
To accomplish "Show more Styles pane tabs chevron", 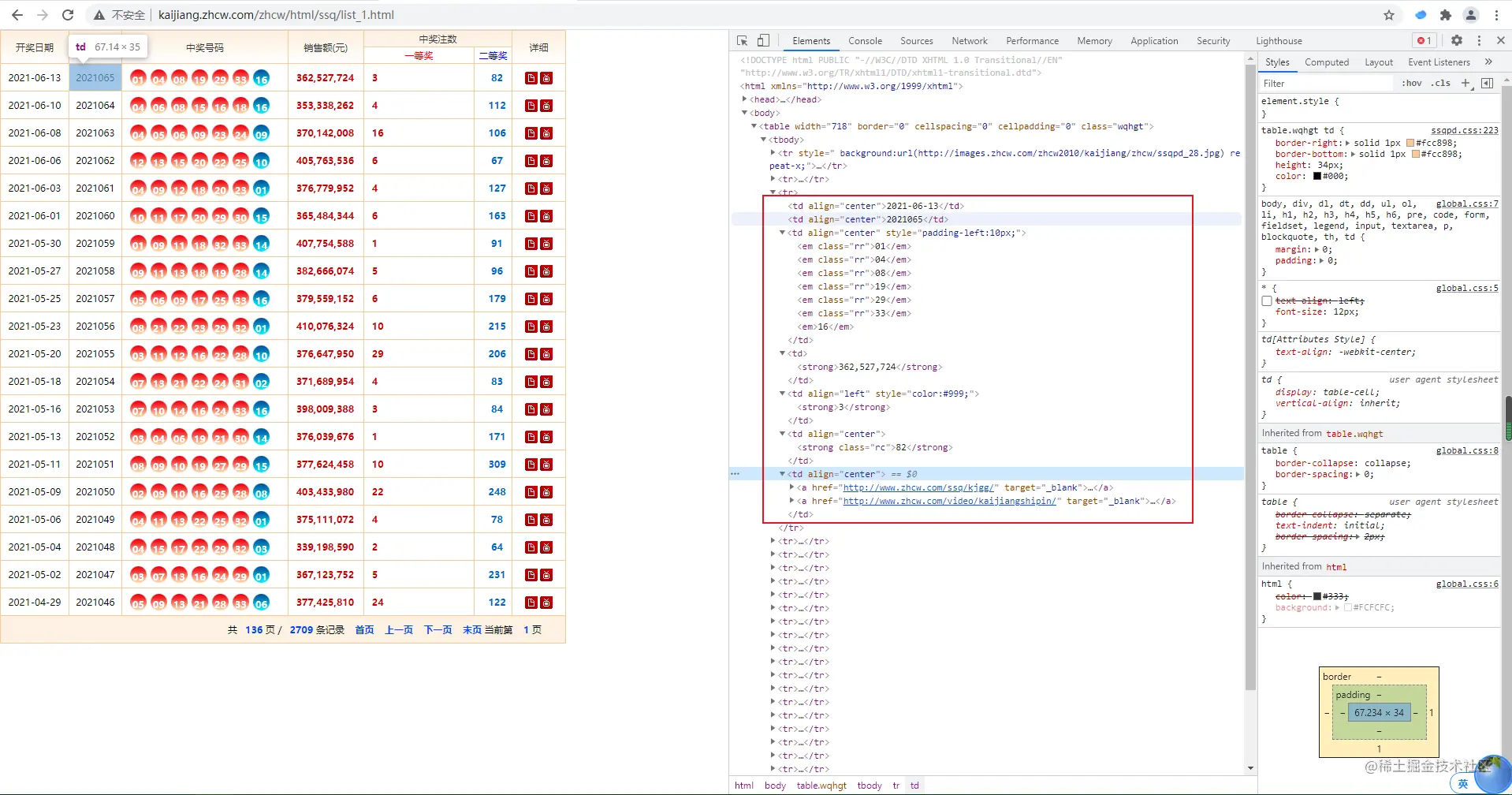I will tap(1488, 62).
